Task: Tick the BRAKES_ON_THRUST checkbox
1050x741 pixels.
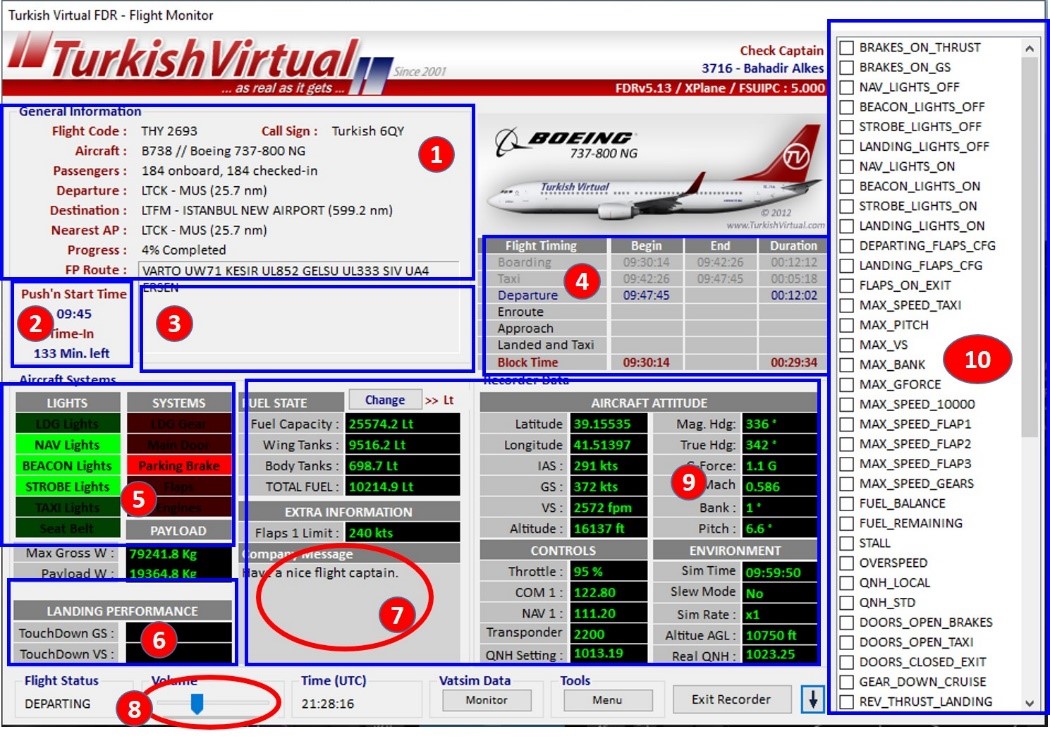Action: (847, 48)
